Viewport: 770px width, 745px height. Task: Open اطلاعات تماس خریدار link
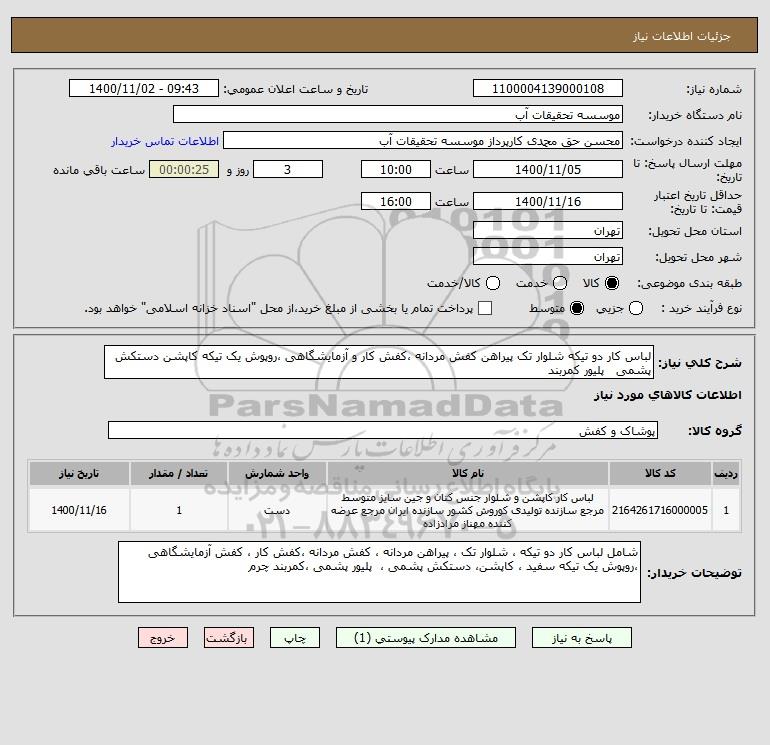tap(165, 141)
